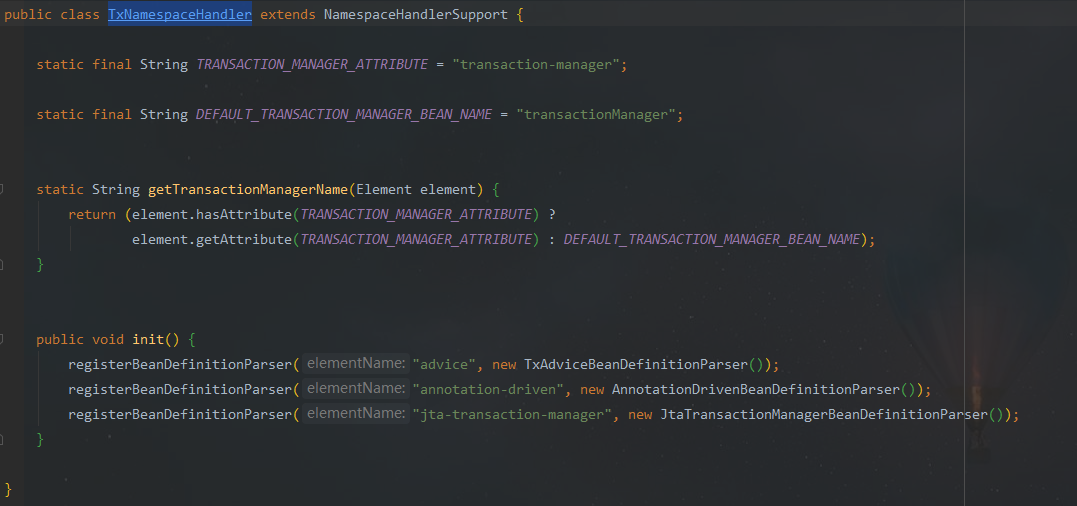Click DEFAULT_TRANSACTION_MANAGER_BEAN_NAME constant declaration
The height and width of the screenshot is (506, 1077).
(344, 115)
